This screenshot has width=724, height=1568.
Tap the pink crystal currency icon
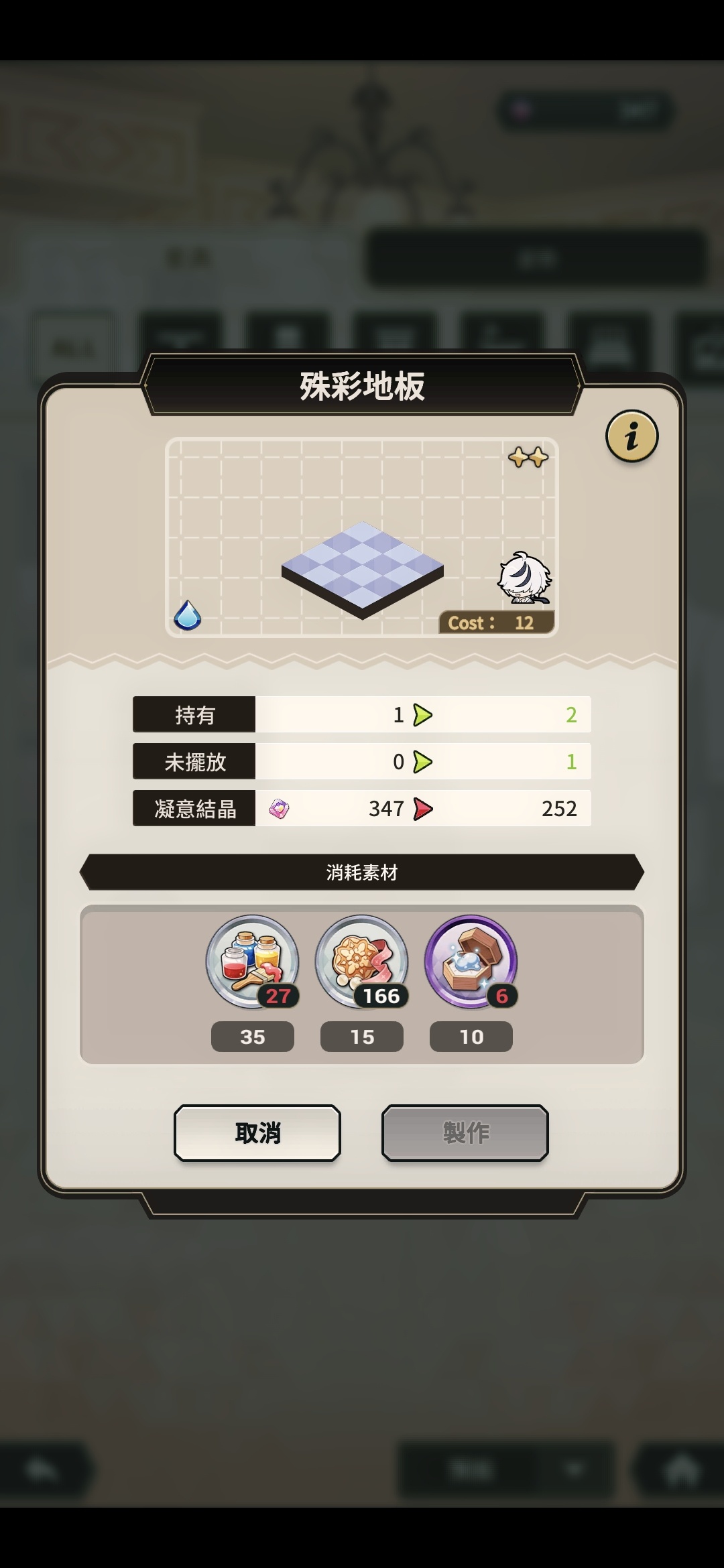[279, 809]
